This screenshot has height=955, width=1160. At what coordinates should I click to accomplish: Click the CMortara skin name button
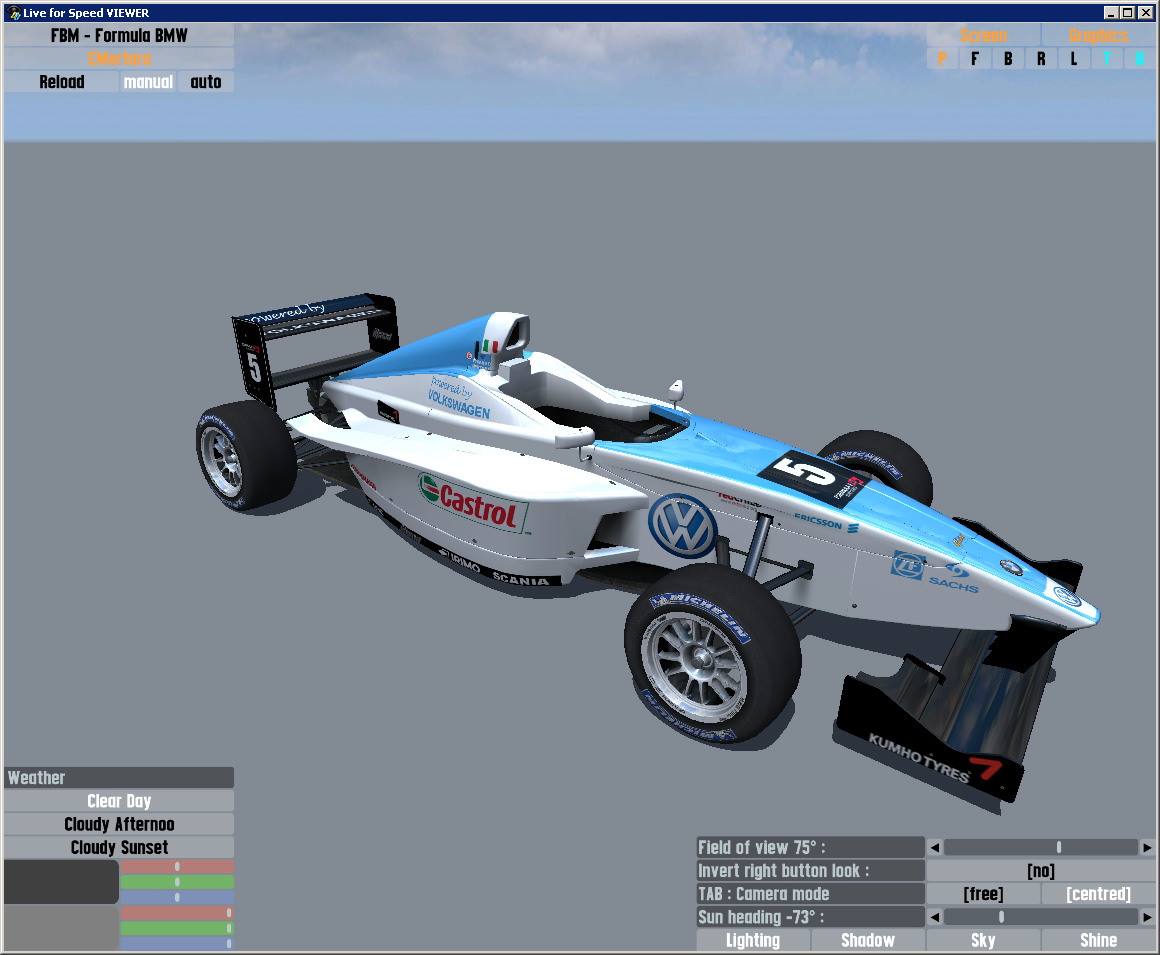(x=118, y=58)
